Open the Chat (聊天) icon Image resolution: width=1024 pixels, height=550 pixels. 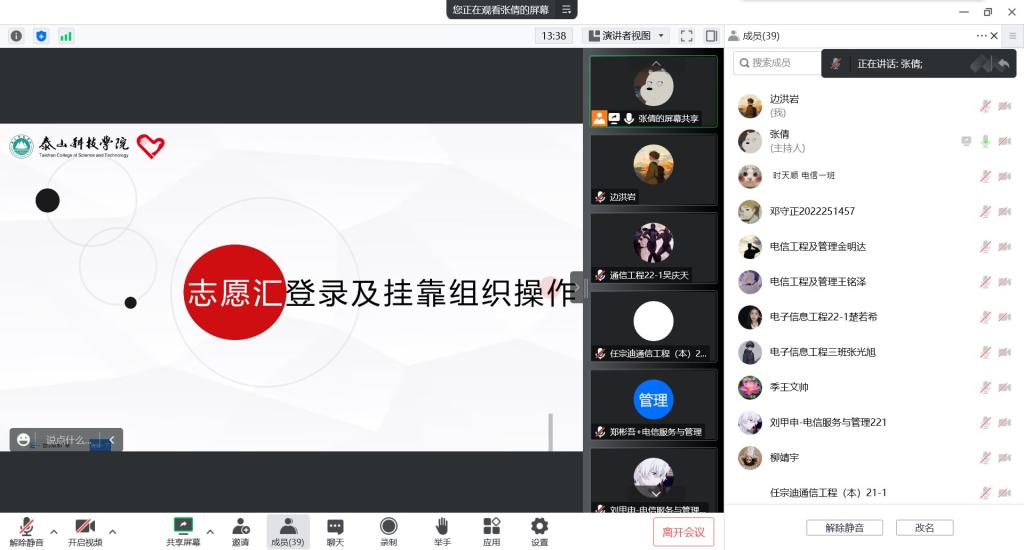click(x=335, y=531)
